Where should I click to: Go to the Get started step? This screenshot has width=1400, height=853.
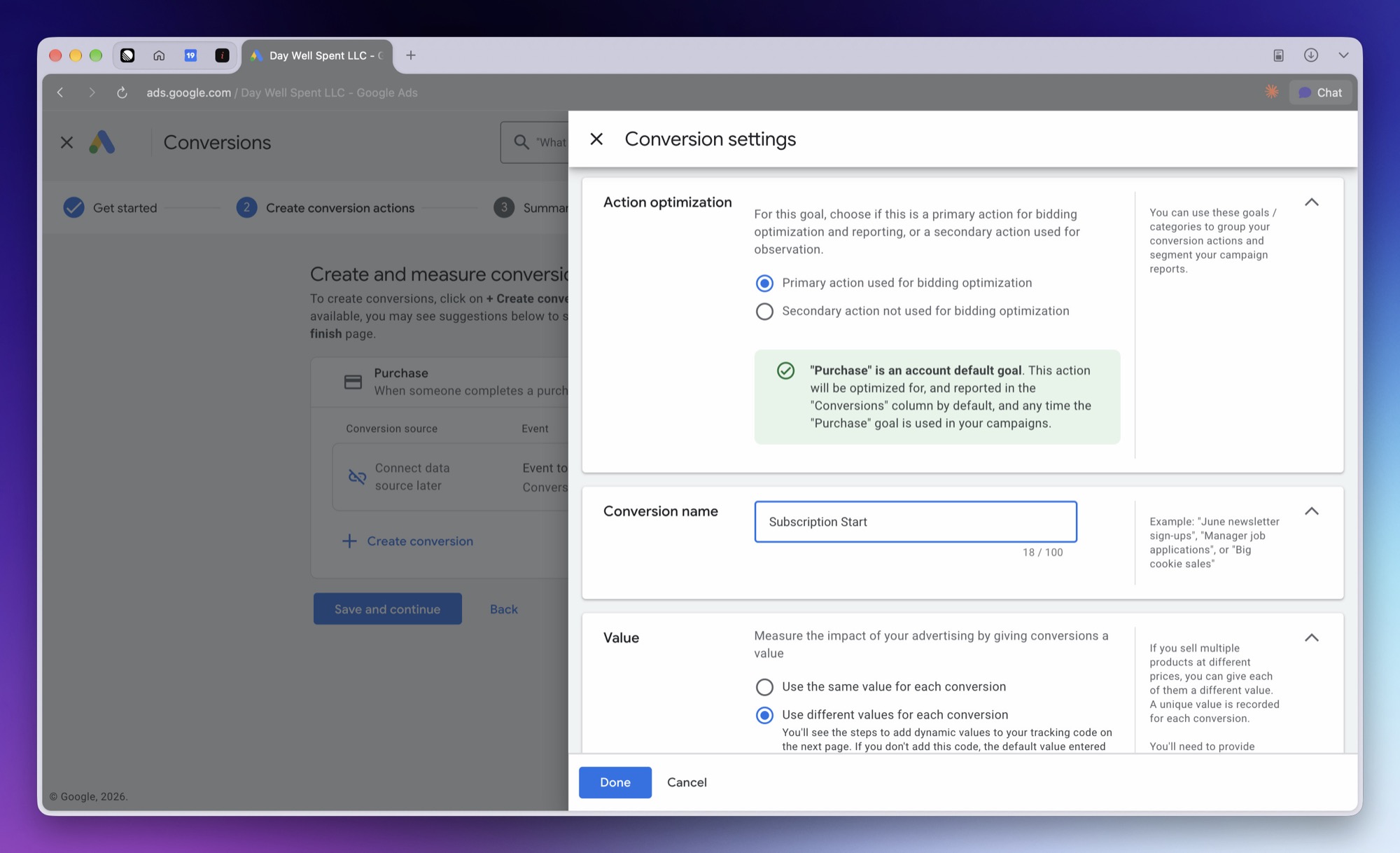(110, 208)
